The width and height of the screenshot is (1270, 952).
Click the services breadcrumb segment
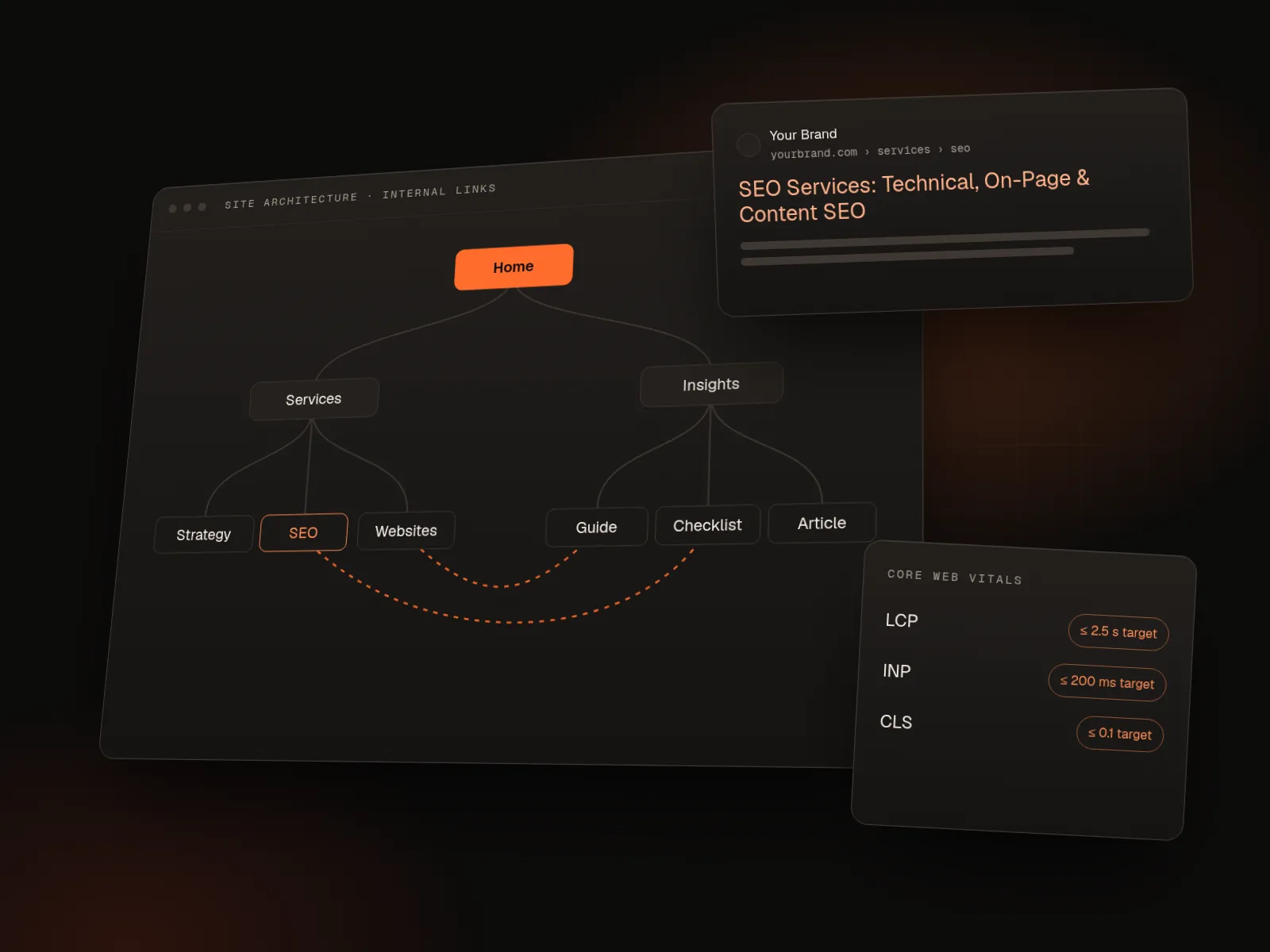coord(903,150)
